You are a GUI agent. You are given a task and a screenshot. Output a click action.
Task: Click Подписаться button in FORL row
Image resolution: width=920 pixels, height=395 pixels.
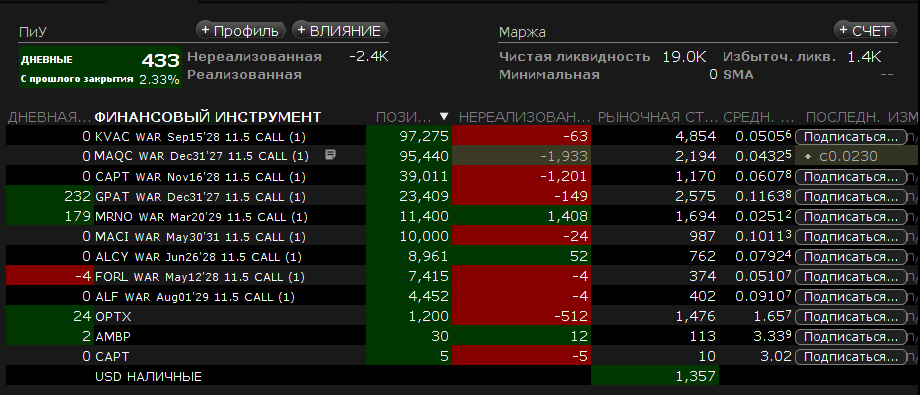coord(851,276)
